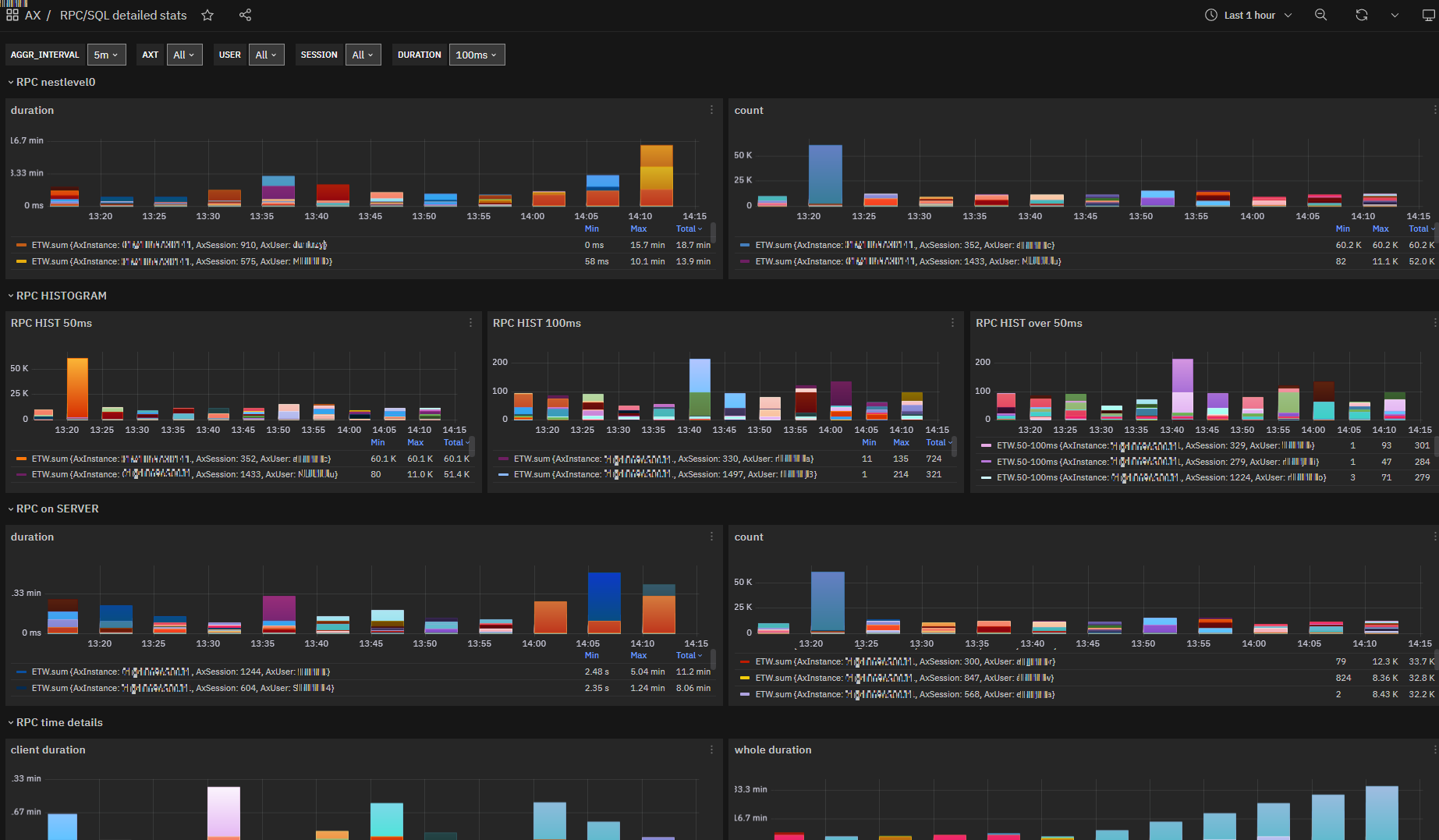Toggle series AxSession 330 in HIST 100ms legend

[x=664, y=459]
